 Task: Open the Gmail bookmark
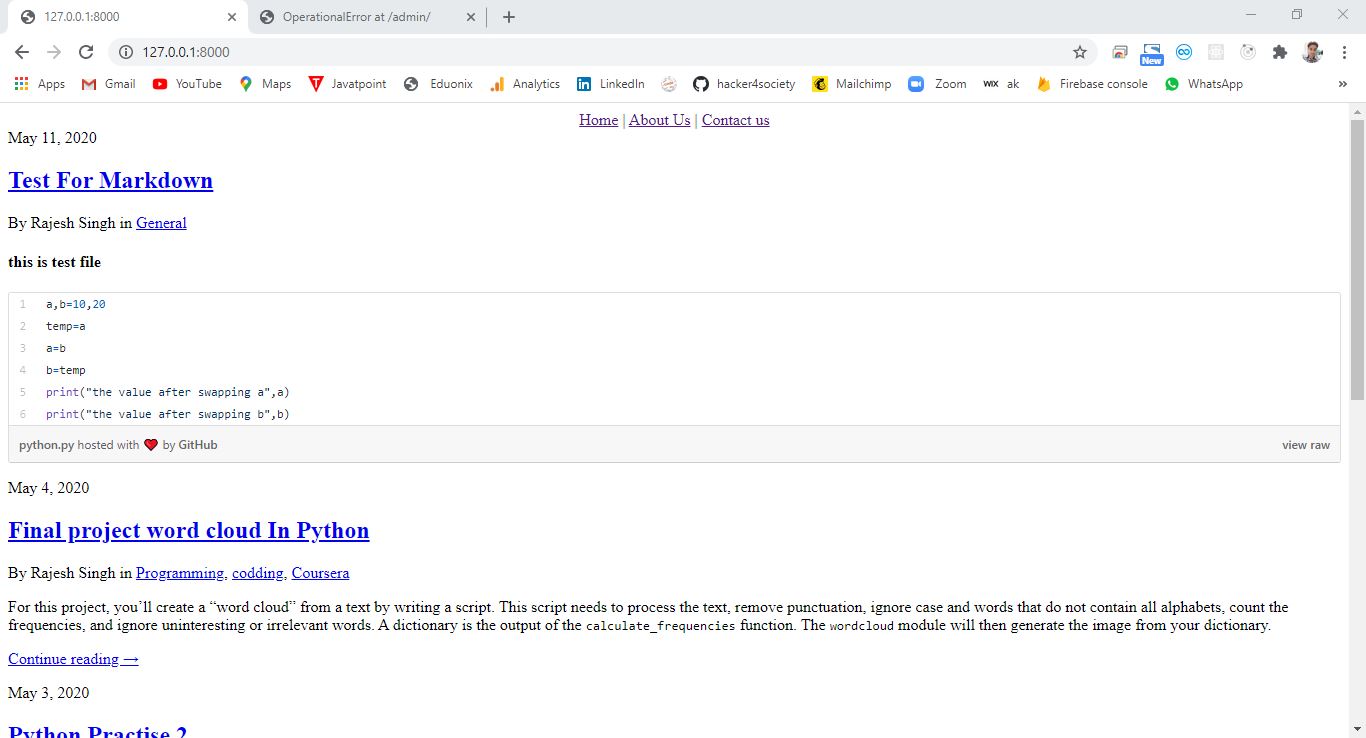108,84
